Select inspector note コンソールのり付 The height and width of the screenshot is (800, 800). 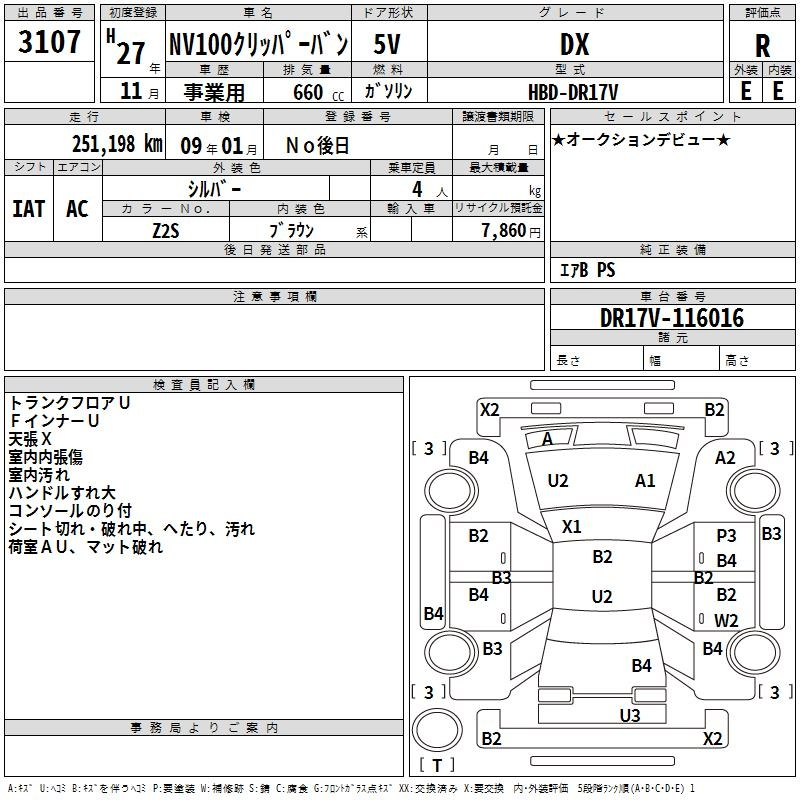click(x=70, y=510)
